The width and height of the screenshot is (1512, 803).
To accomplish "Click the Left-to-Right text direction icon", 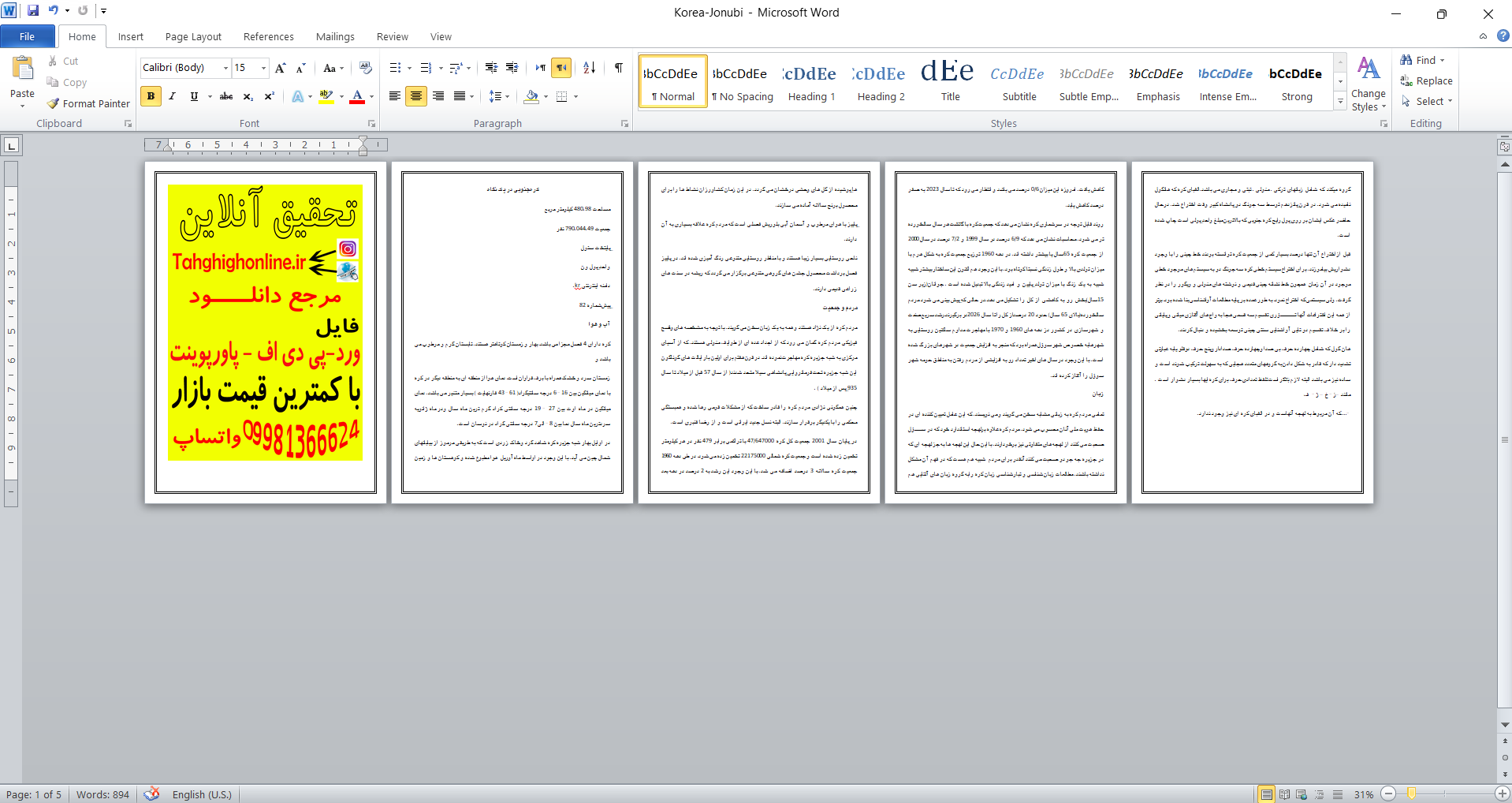I will click(540, 68).
